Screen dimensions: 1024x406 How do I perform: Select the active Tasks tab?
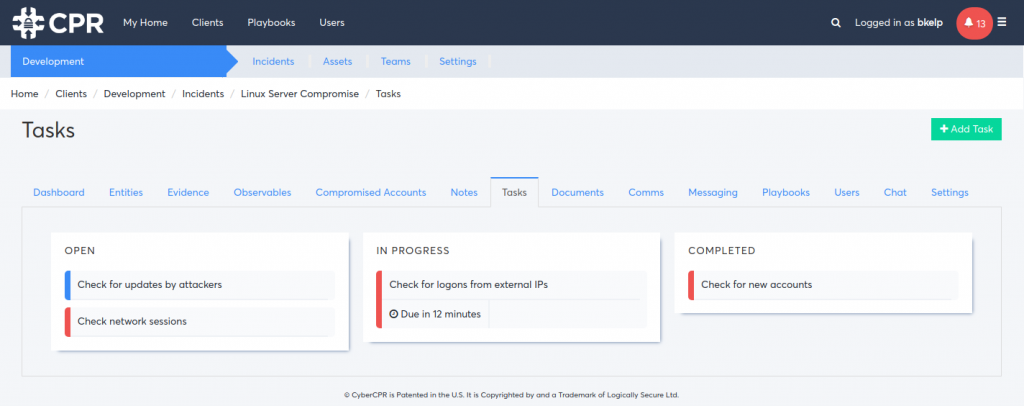(x=514, y=193)
